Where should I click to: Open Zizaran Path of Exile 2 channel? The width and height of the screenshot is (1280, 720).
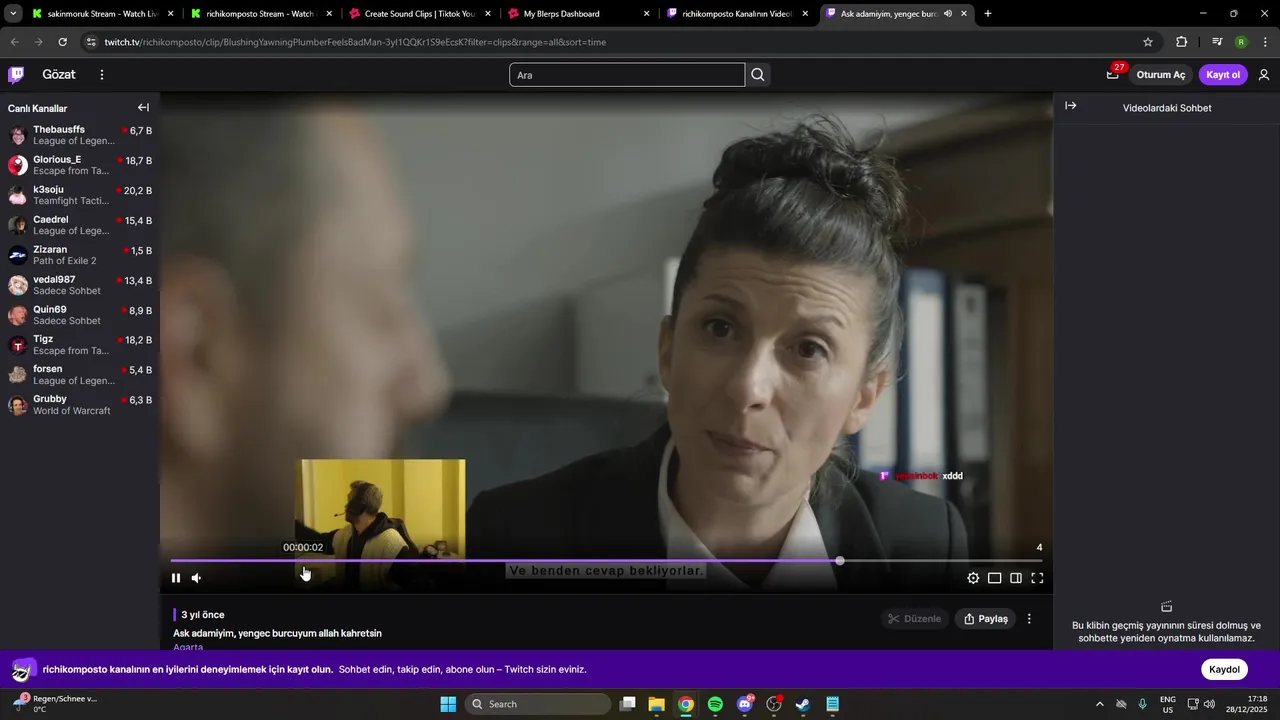pos(80,255)
